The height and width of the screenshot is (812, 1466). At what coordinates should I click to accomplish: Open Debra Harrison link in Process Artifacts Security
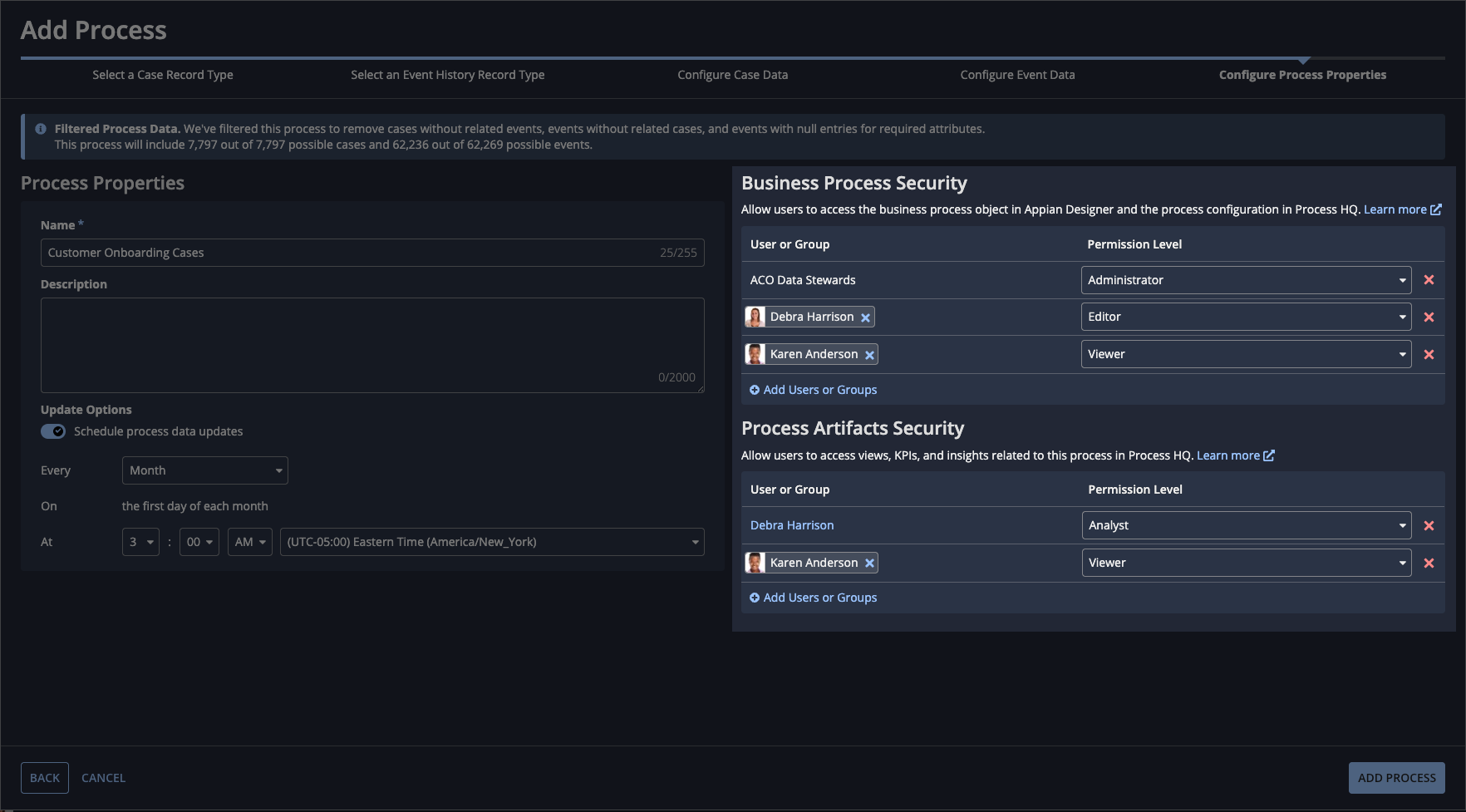(792, 525)
